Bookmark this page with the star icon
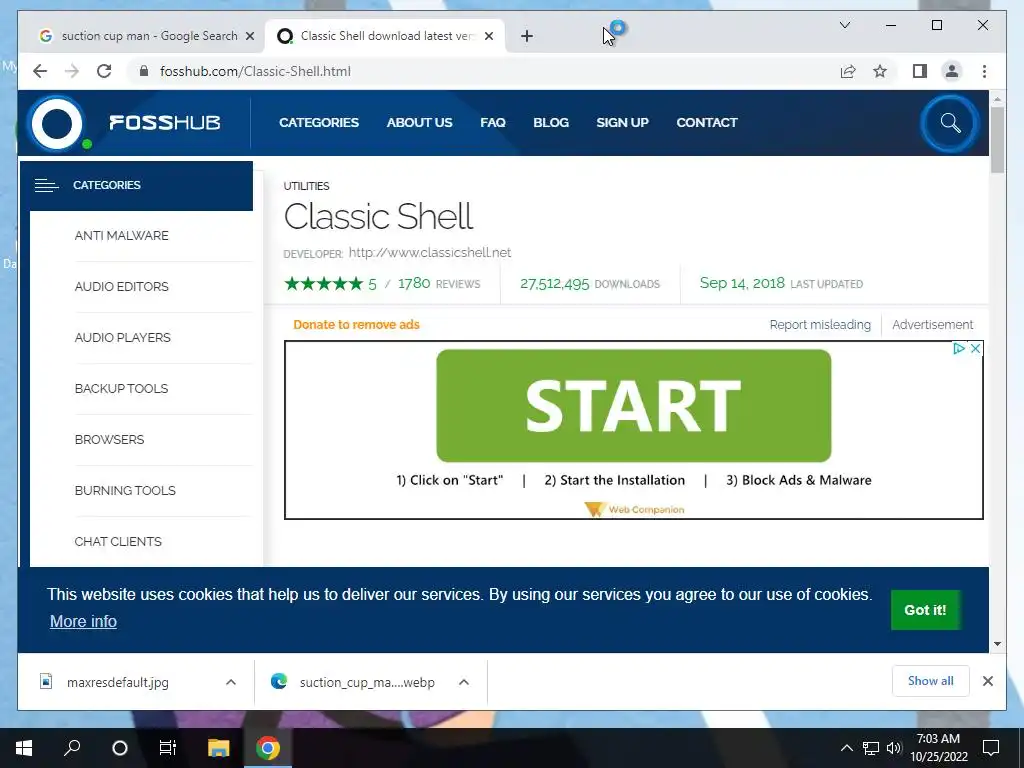1024x768 pixels. pos(880,71)
